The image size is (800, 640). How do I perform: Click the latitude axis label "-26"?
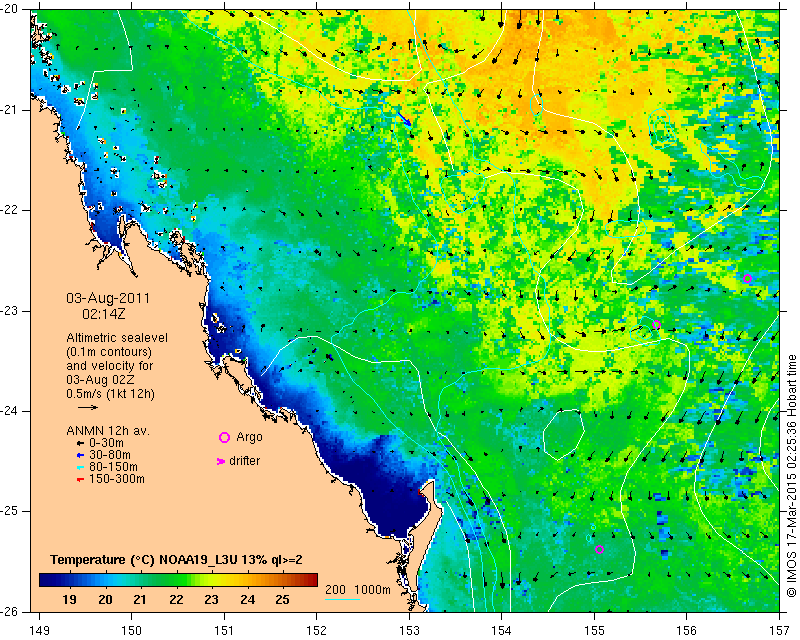(9, 611)
